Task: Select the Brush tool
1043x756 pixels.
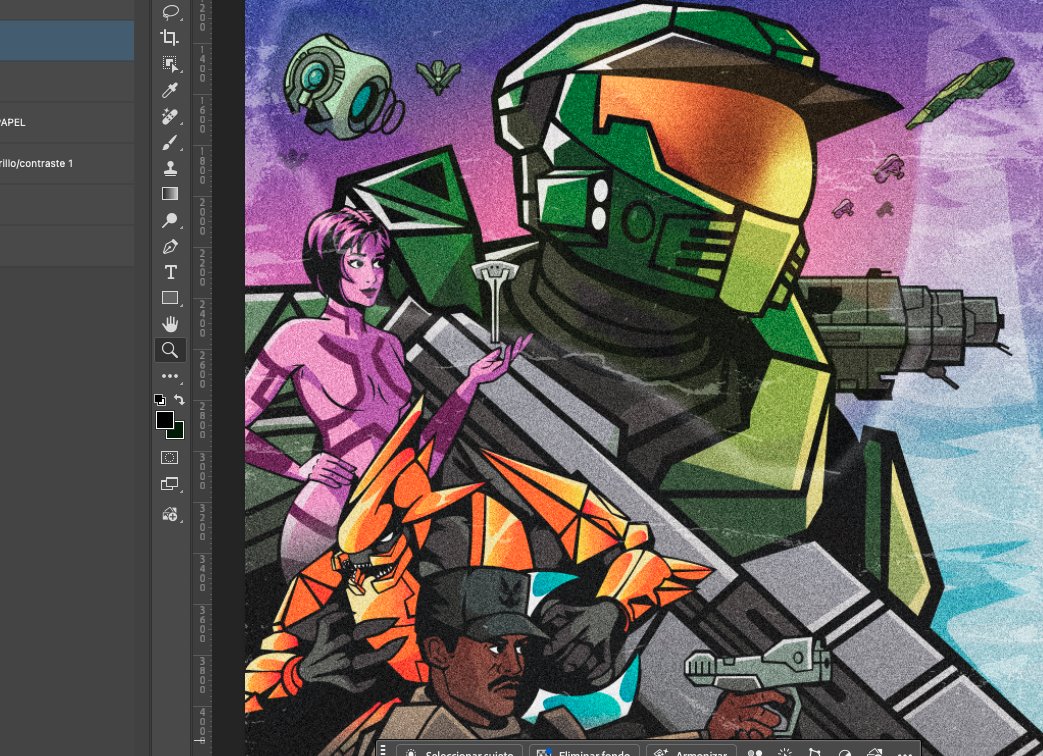Action: [170, 142]
